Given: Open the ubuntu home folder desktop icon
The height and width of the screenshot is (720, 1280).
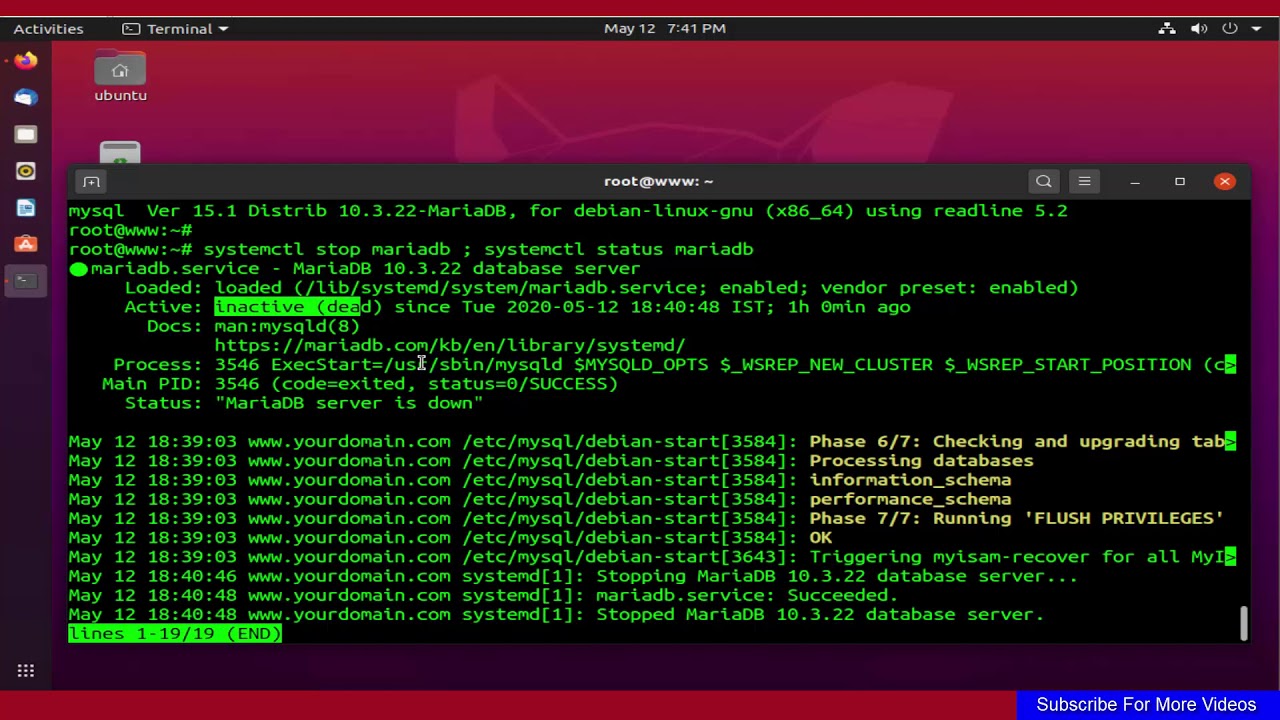Looking at the screenshot, I should click(x=120, y=77).
